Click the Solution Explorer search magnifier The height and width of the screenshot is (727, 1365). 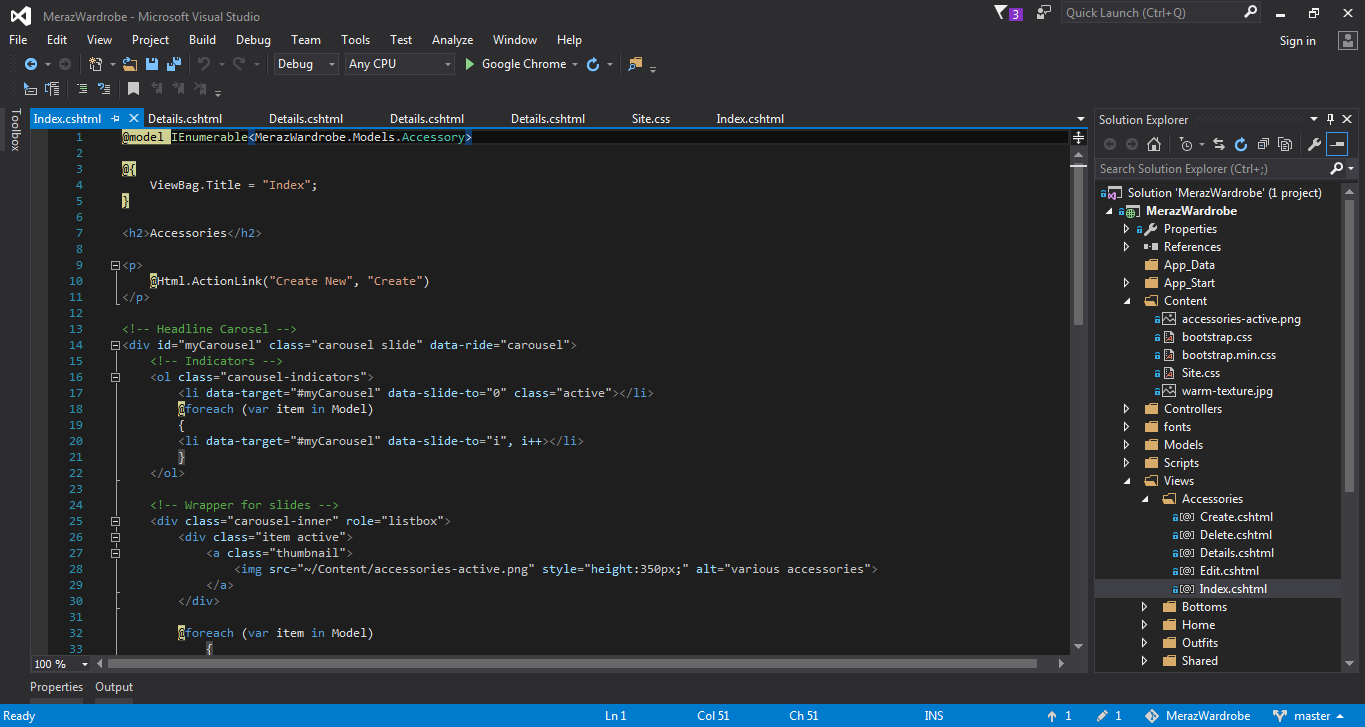coord(1337,169)
